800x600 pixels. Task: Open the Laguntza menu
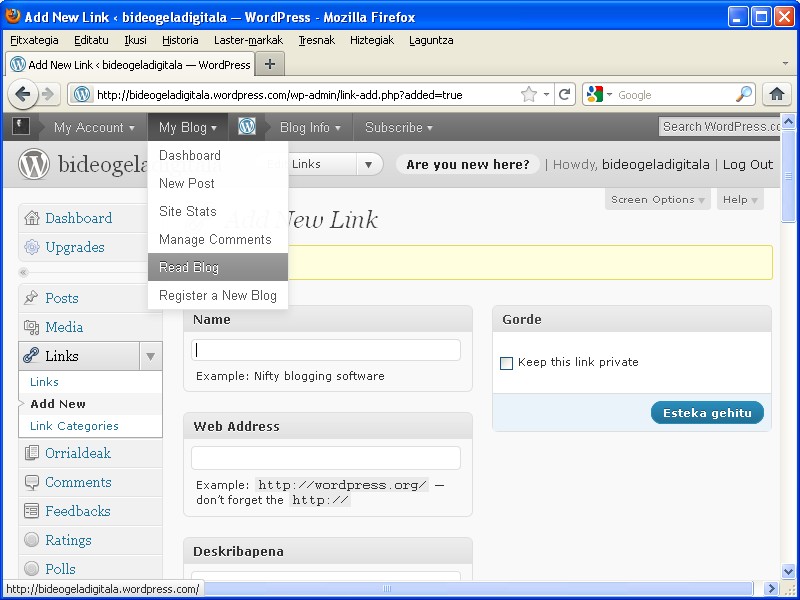431,40
